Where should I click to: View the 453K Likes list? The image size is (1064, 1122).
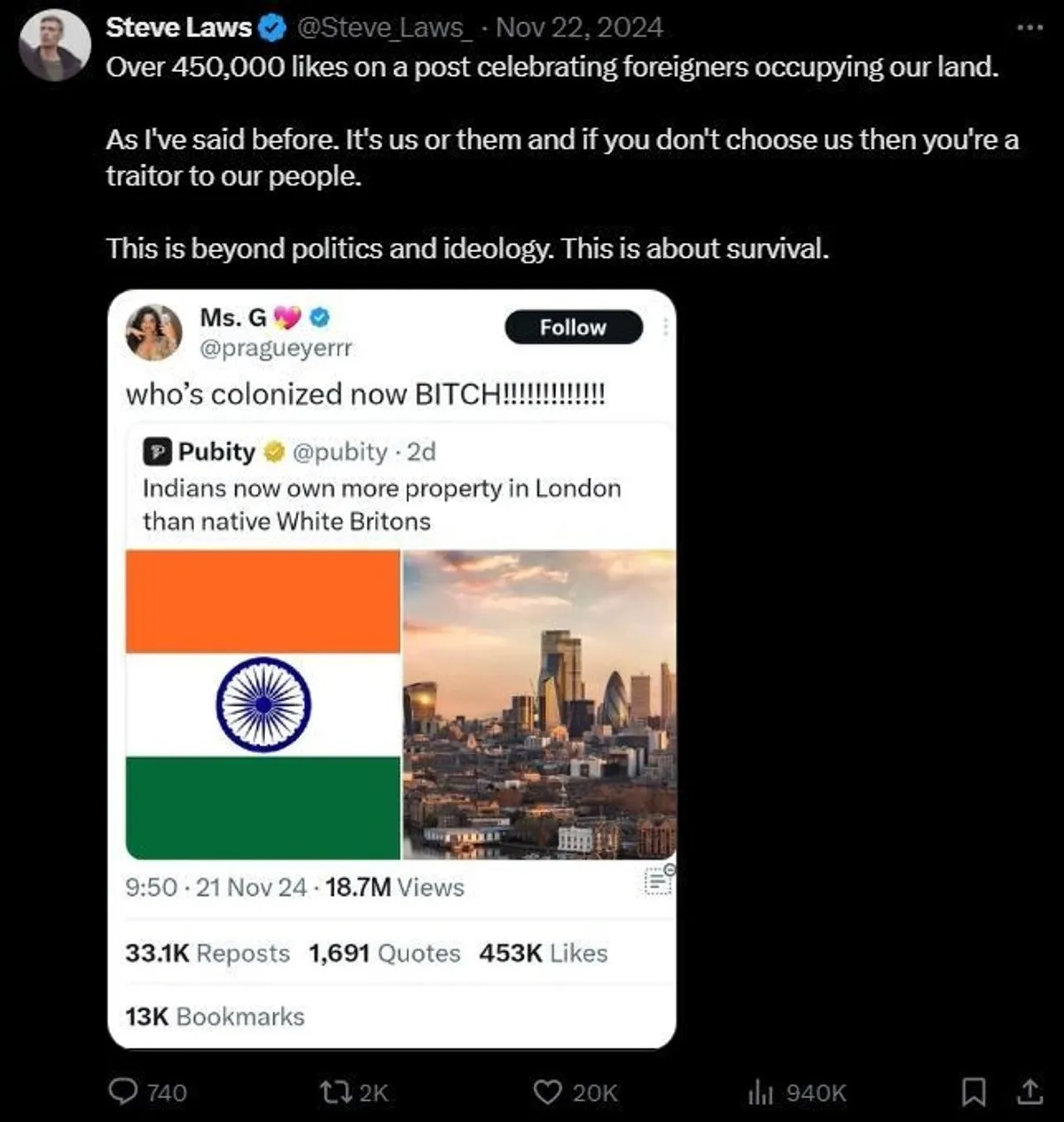pyautogui.click(x=543, y=953)
